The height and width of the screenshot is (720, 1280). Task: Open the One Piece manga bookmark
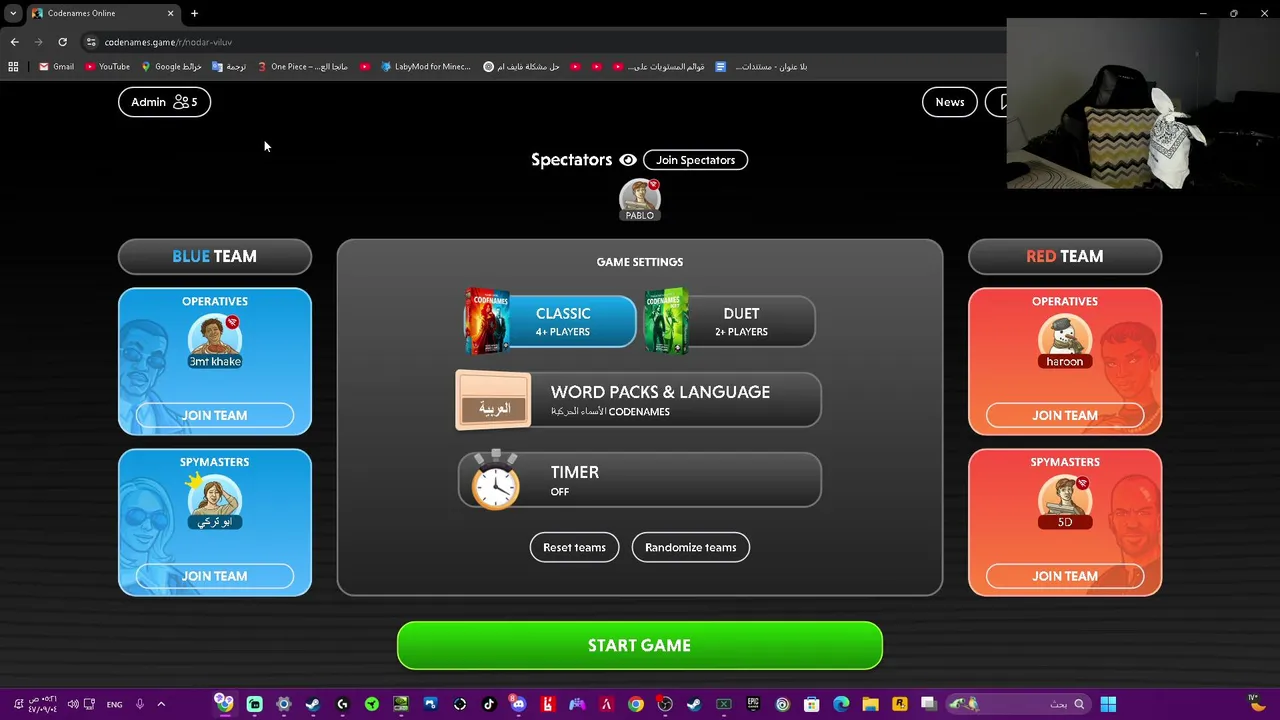point(303,67)
